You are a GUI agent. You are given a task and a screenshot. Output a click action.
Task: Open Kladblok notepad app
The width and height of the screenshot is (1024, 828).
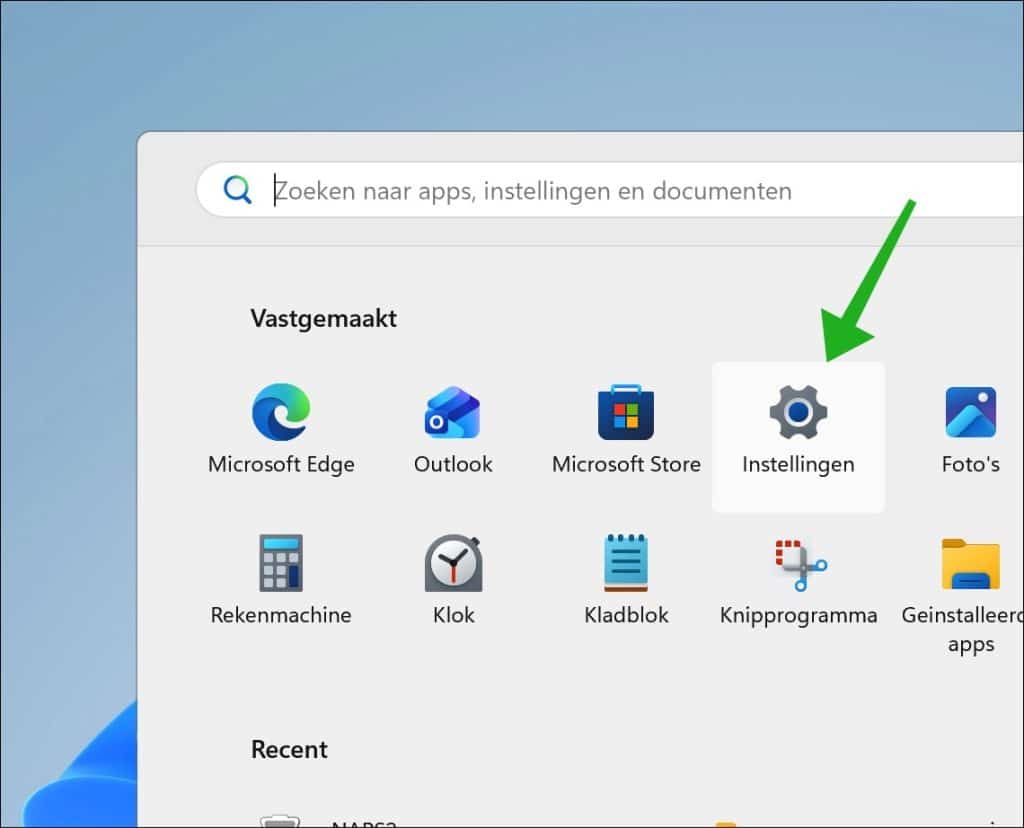(x=626, y=580)
